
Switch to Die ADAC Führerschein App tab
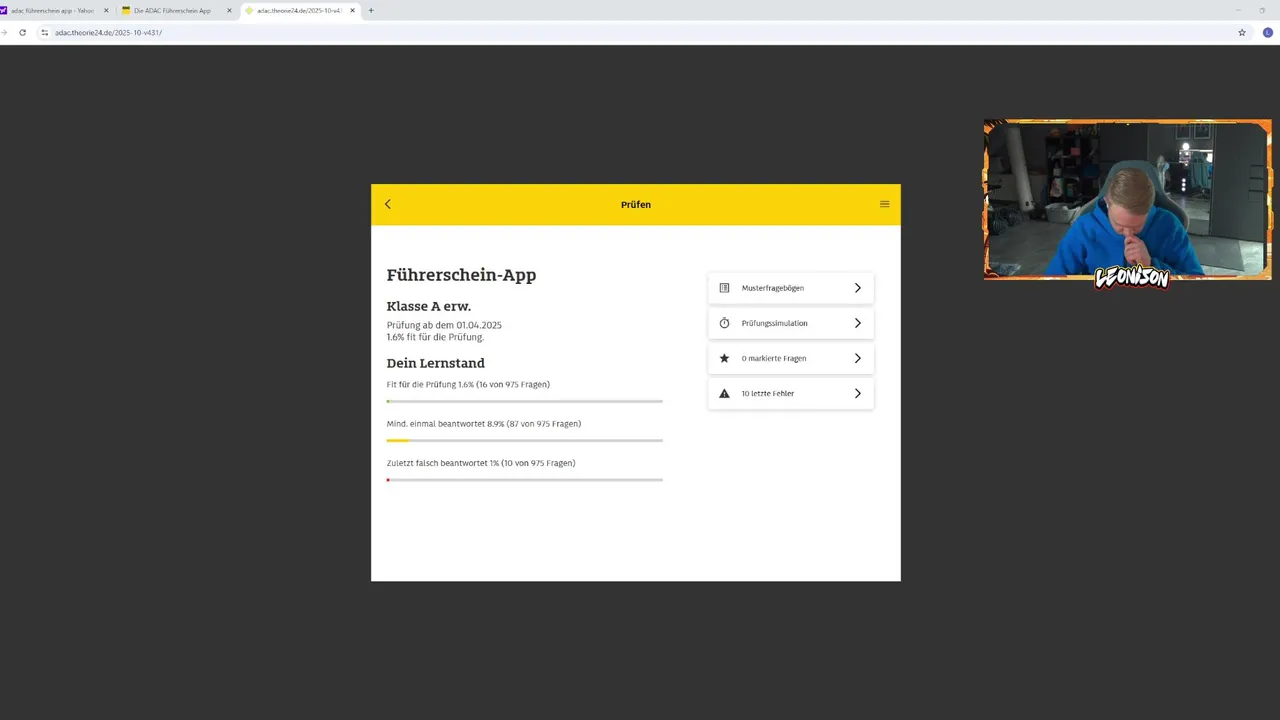point(172,10)
